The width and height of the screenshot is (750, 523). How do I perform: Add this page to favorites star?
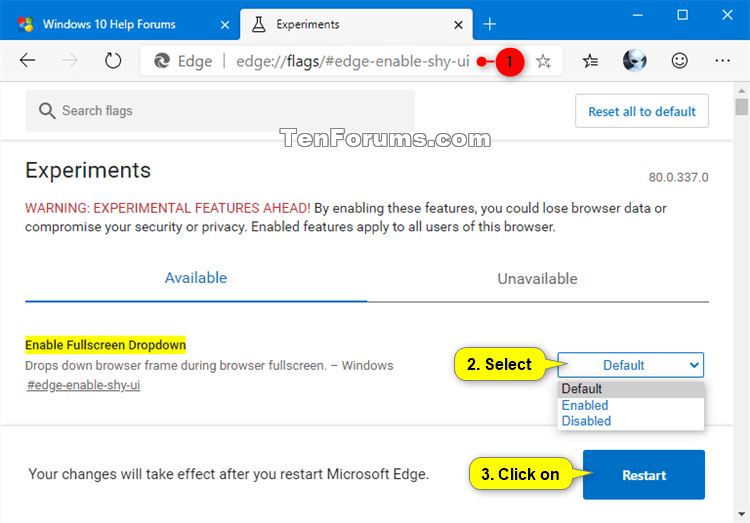tap(543, 61)
